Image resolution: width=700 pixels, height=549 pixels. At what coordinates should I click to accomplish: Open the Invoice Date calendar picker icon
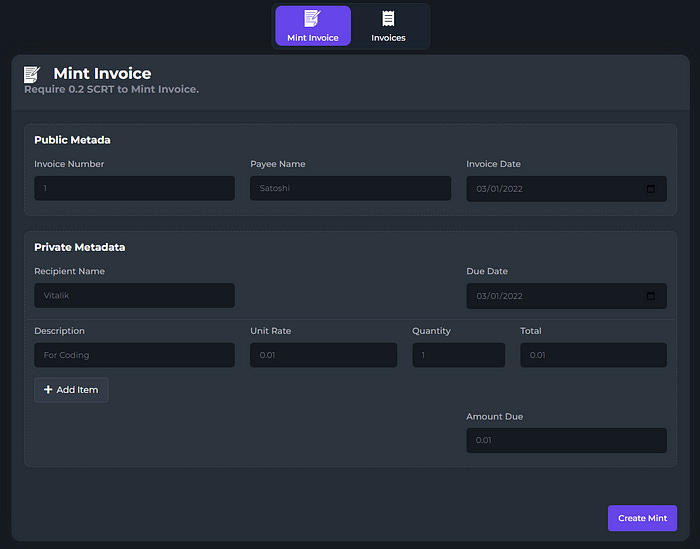[650, 189]
